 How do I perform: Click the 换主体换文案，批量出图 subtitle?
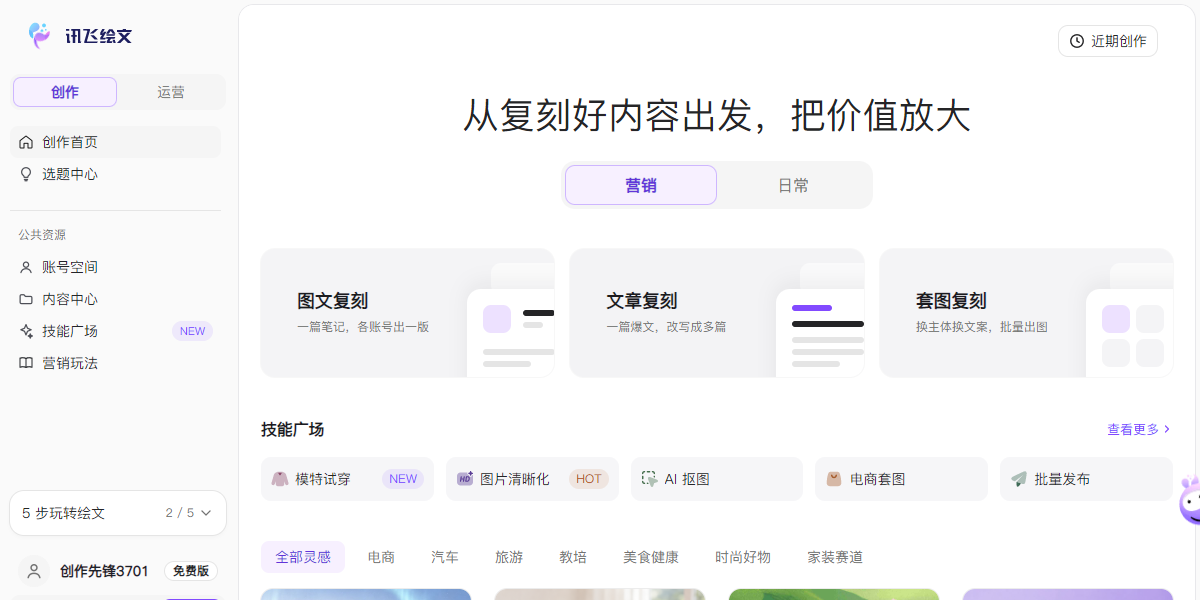(x=982, y=327)
